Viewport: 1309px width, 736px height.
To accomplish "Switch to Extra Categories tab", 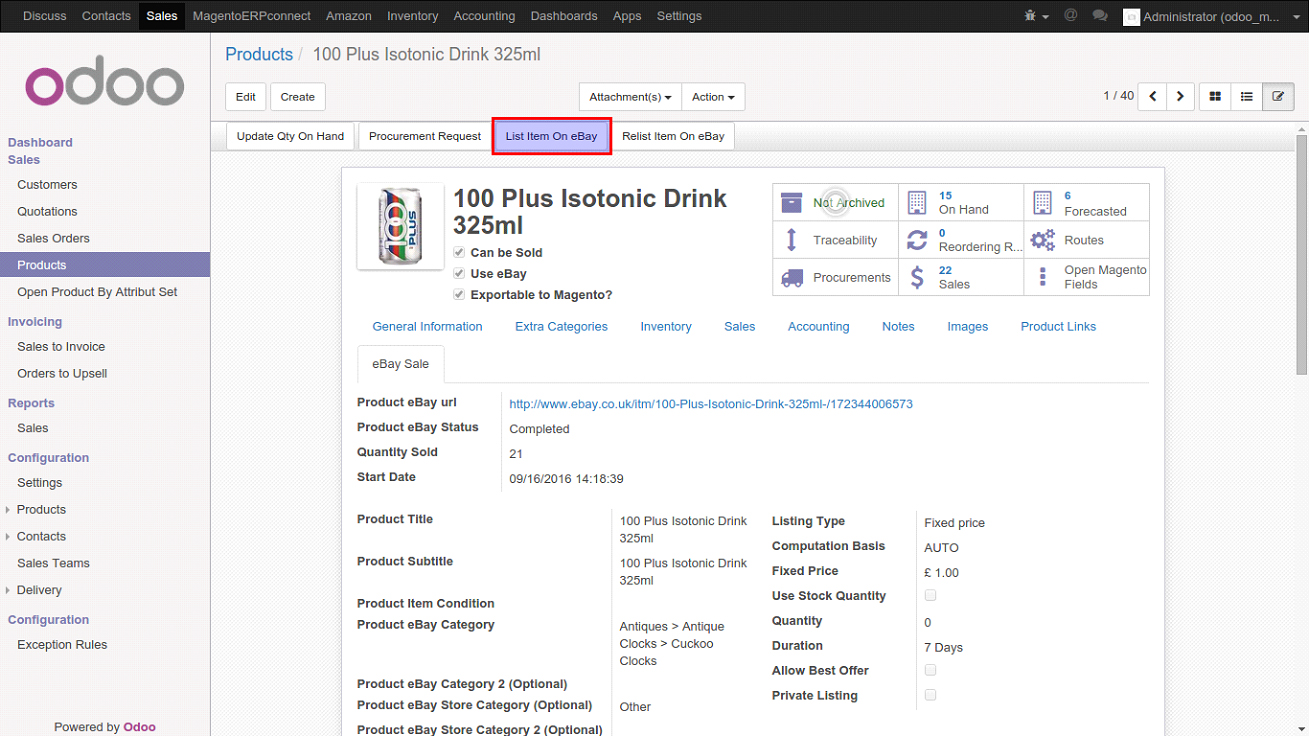I will tap(561, 327).
